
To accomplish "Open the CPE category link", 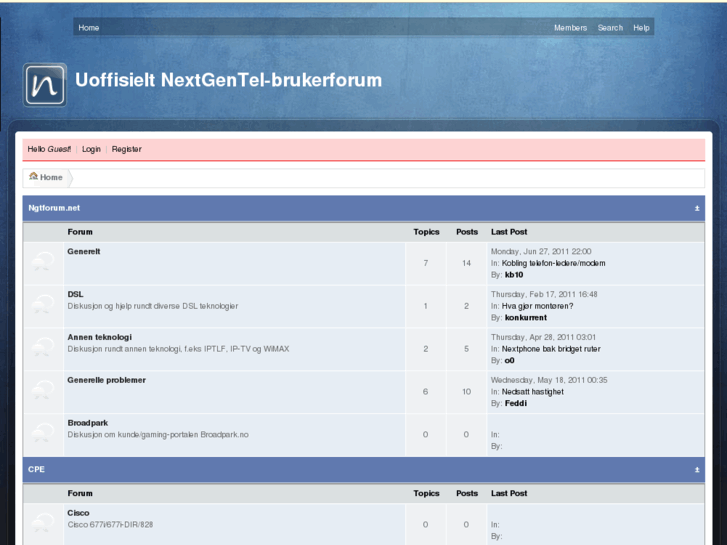I will 36,469.
